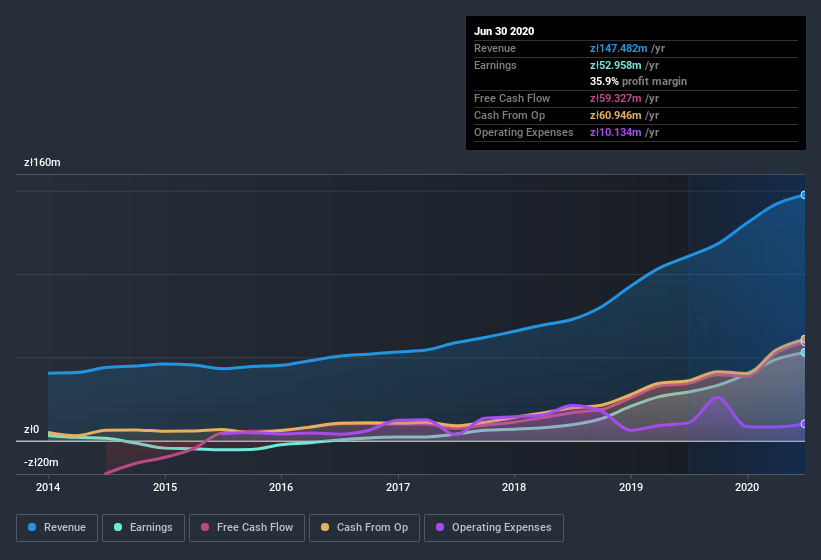Click the zł10.134m operating expenses value
The width and height of the screenshot is (821, 560).
click(x=616, y=132)
